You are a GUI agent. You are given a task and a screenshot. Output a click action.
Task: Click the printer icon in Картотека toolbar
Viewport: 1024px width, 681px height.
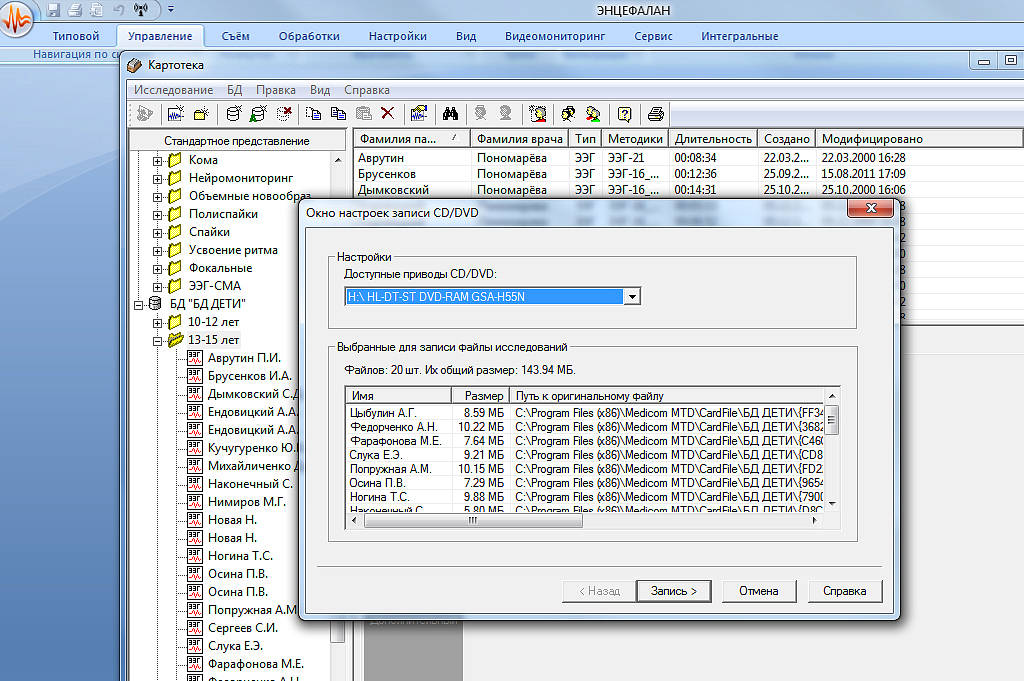(656, 114)
